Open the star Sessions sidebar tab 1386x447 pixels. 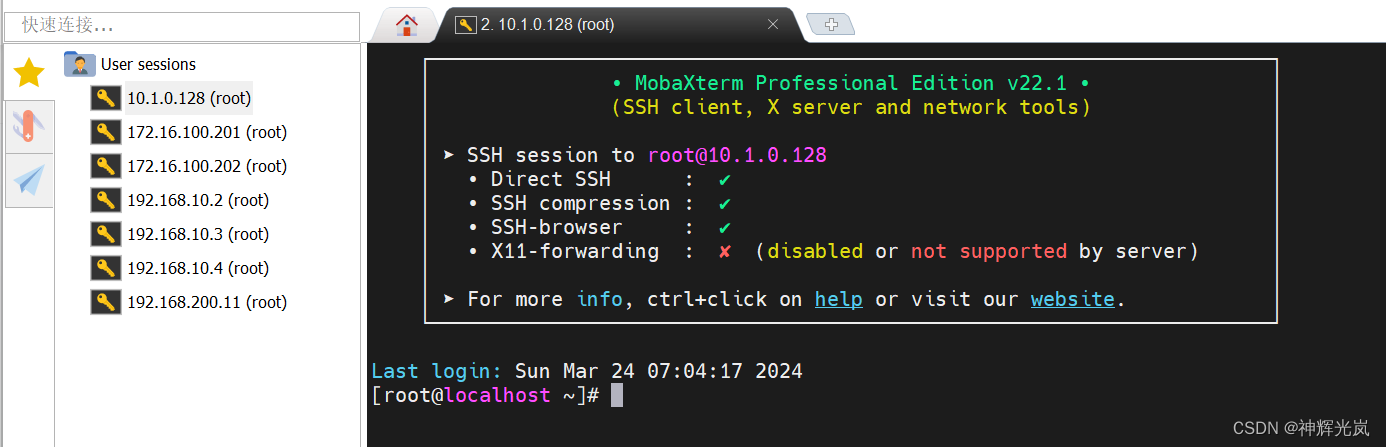coord(29,72)
